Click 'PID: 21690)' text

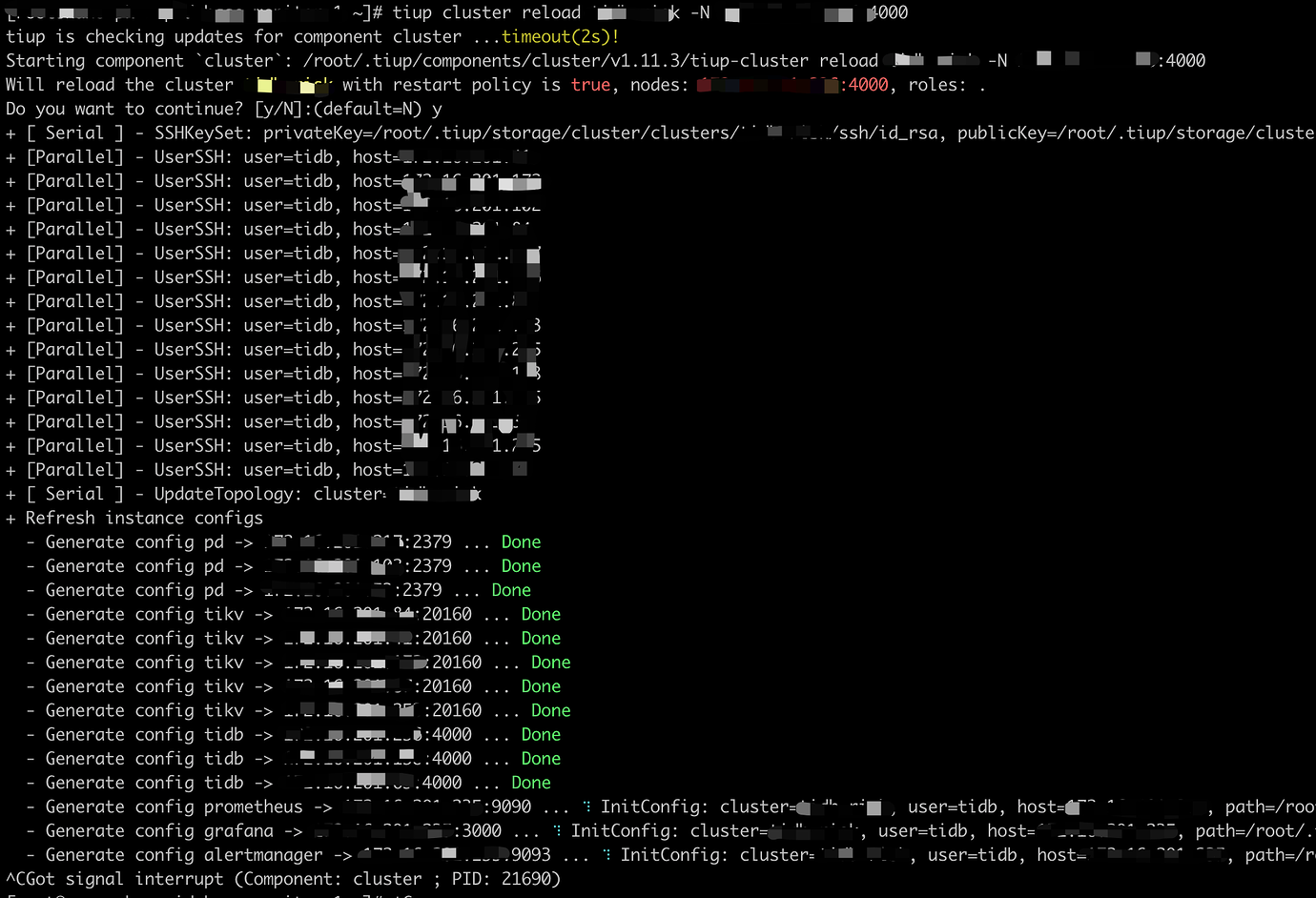coord(506,879)
